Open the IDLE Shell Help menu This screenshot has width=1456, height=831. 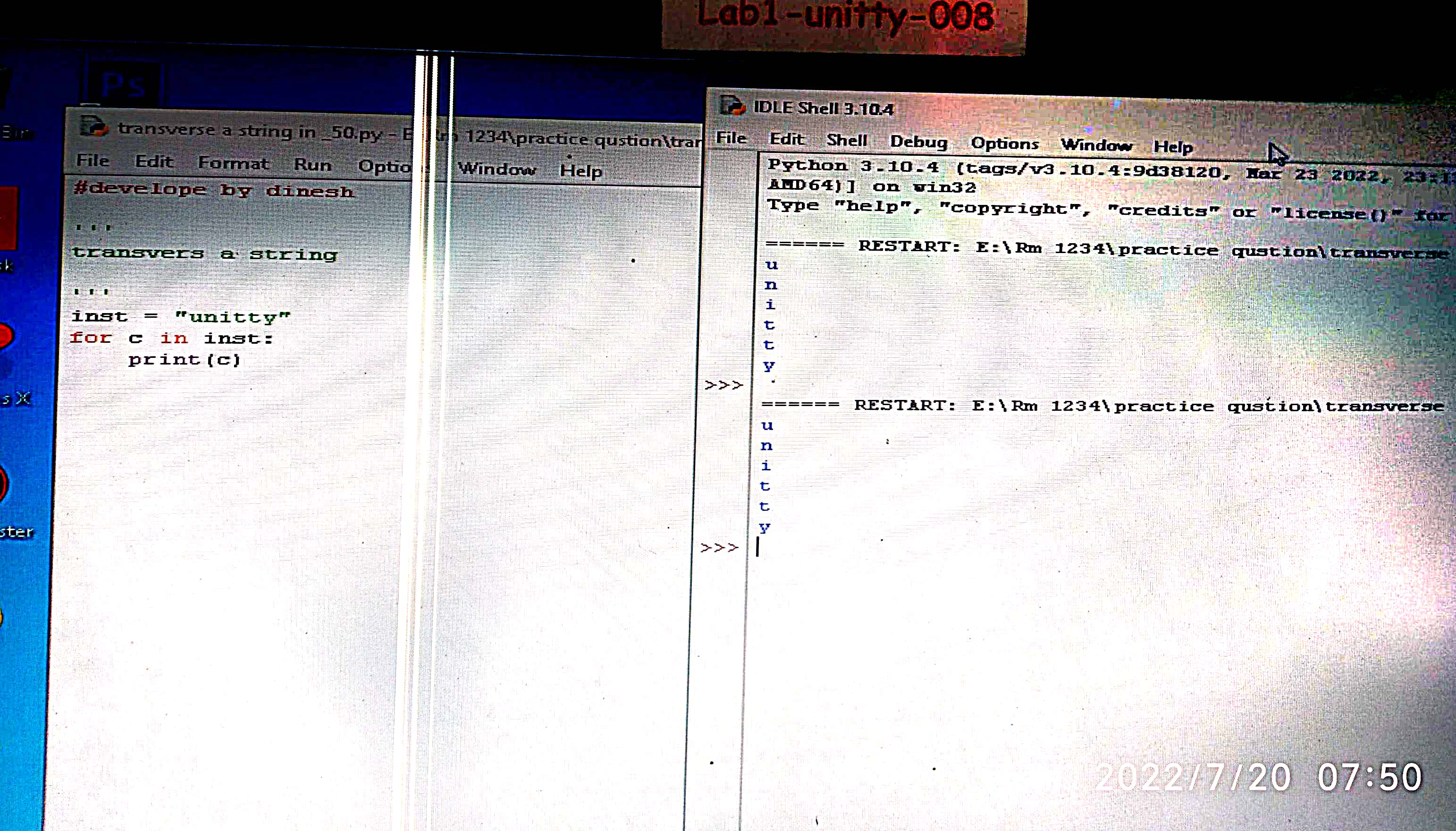click(1173, 147)
